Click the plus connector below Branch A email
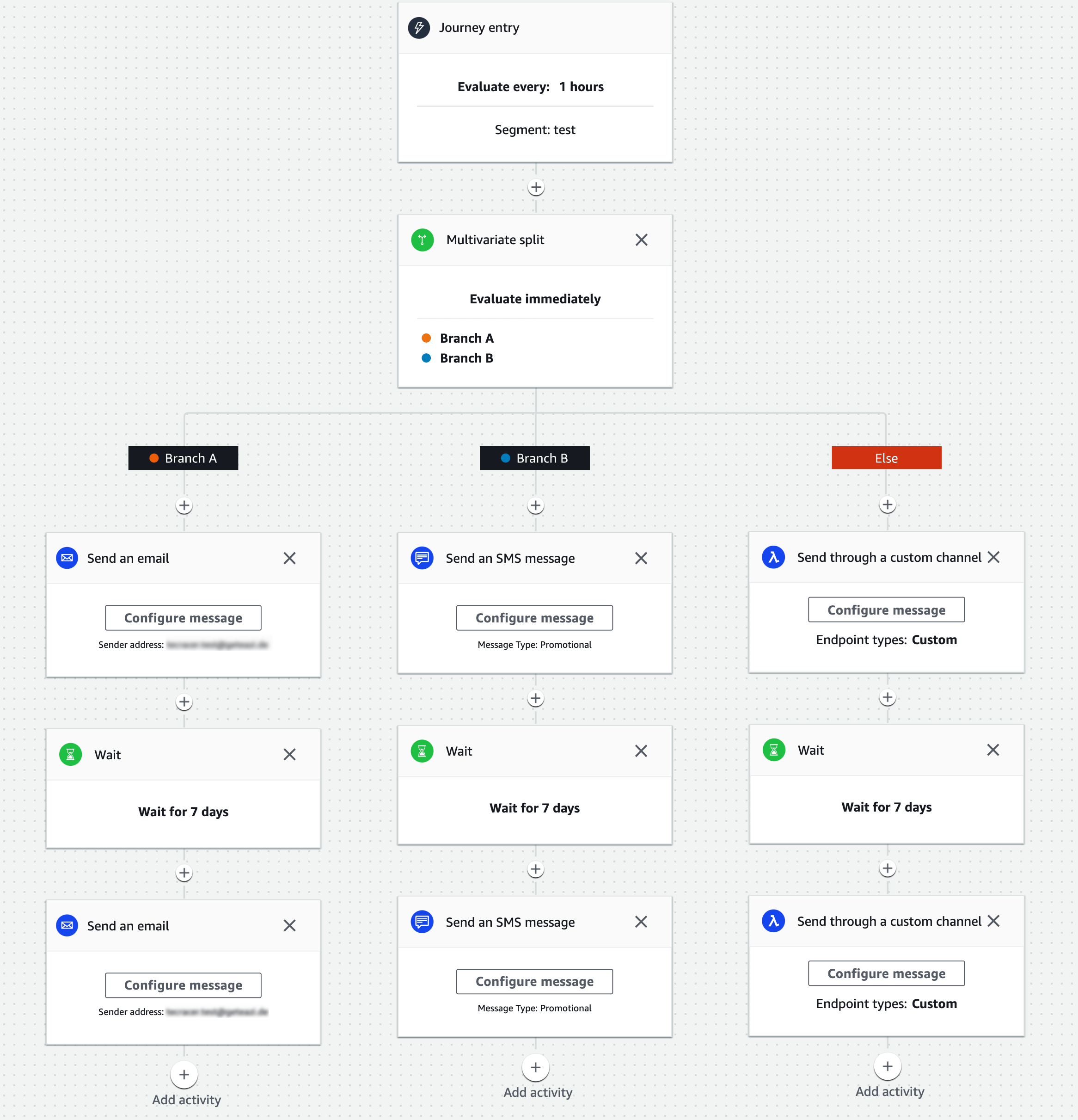This screenshot has width=1078, height=1120. pyautogui.click(x=184, y=697)
